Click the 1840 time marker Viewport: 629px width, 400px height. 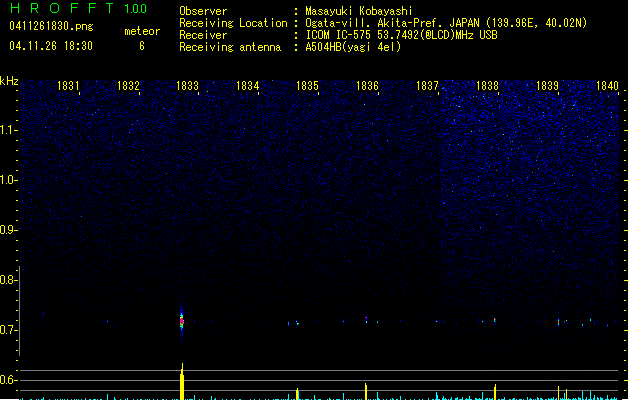[607, 86]
